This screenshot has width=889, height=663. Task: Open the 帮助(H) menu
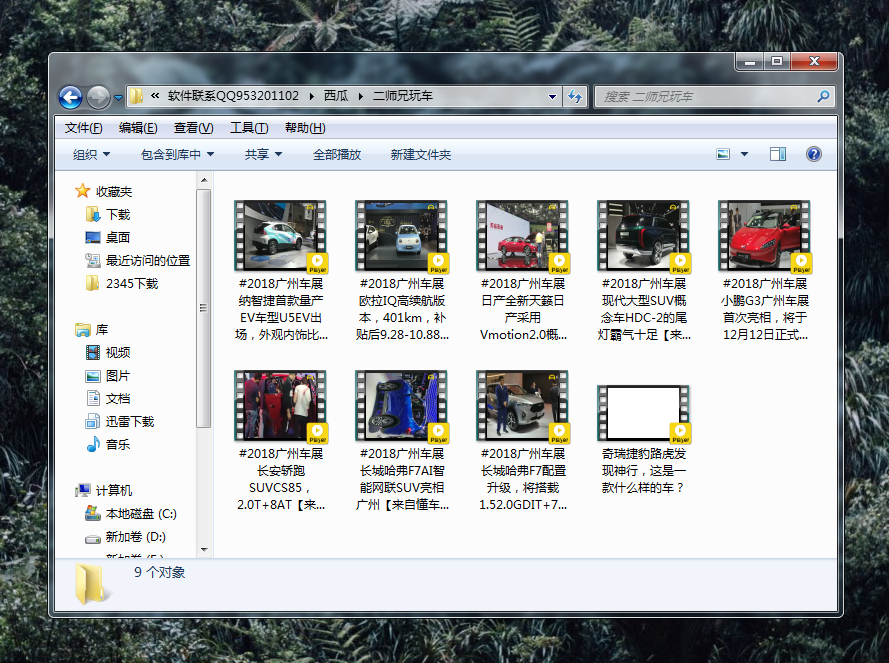305,128
